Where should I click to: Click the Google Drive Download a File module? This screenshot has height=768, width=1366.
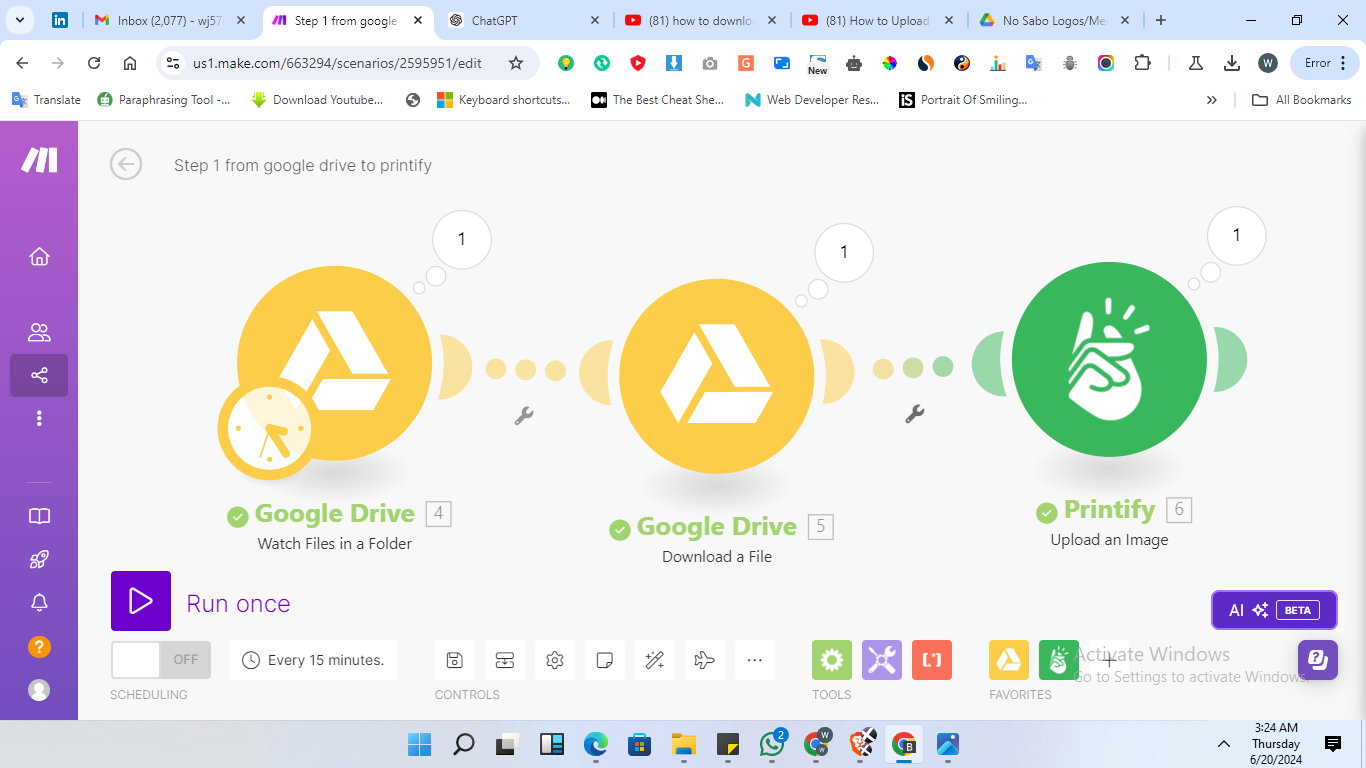717,376
